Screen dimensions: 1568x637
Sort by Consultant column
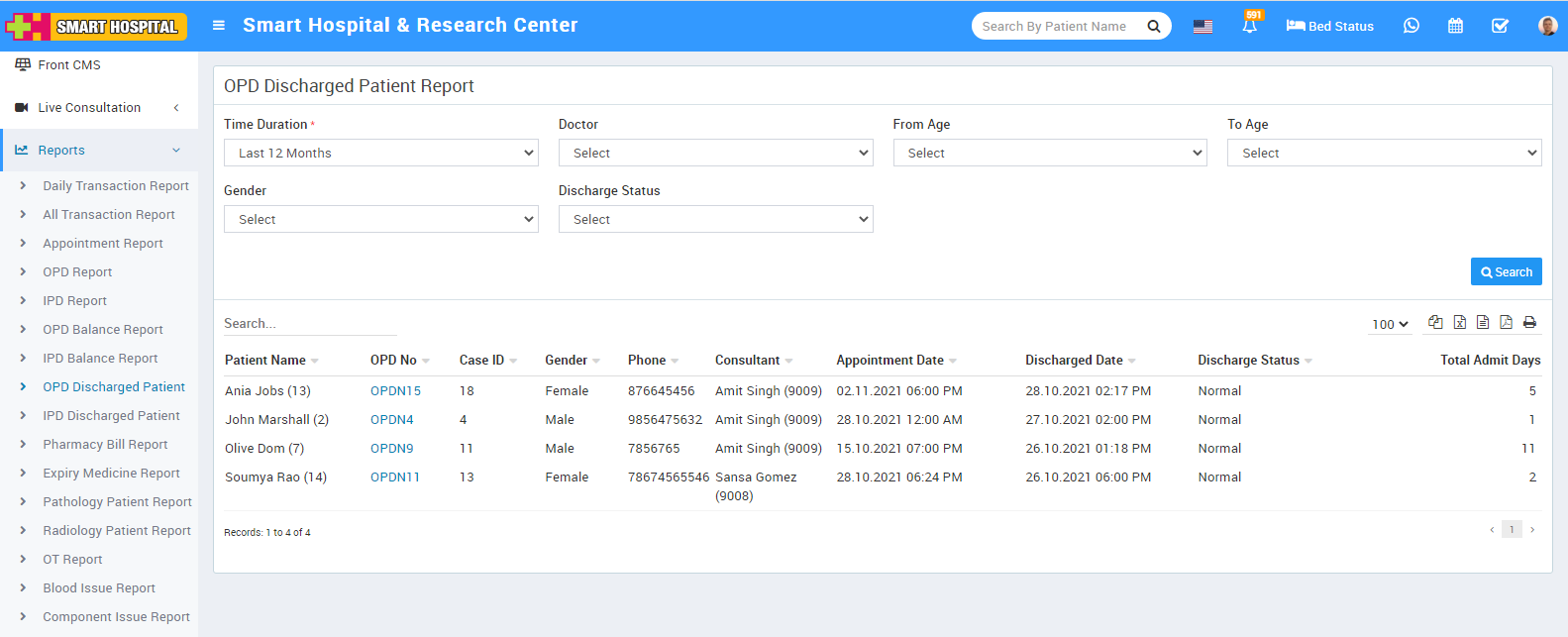[754, 361]
